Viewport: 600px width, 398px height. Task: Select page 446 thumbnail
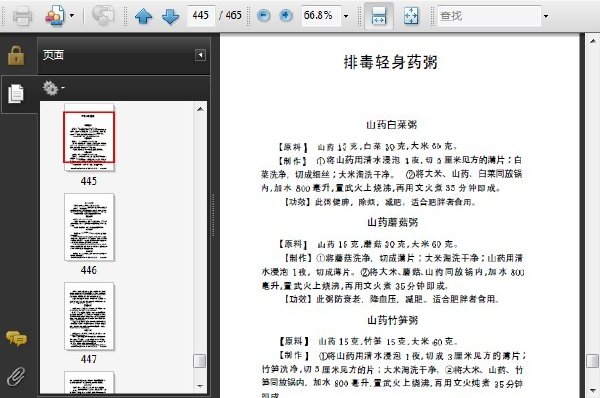[x=89, y=227]
